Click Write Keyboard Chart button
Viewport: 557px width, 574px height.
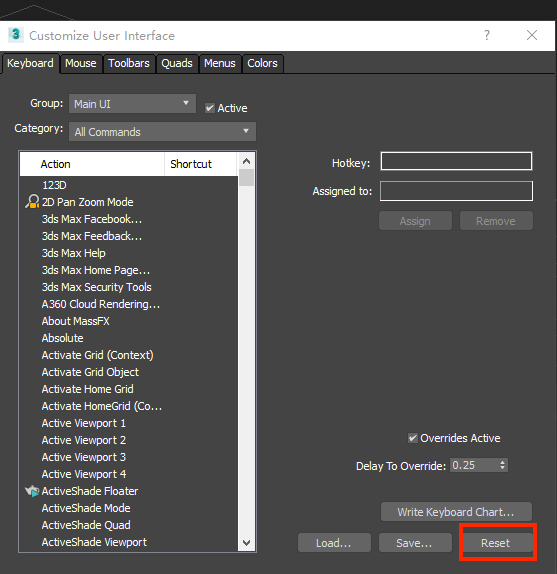[456, 511]
